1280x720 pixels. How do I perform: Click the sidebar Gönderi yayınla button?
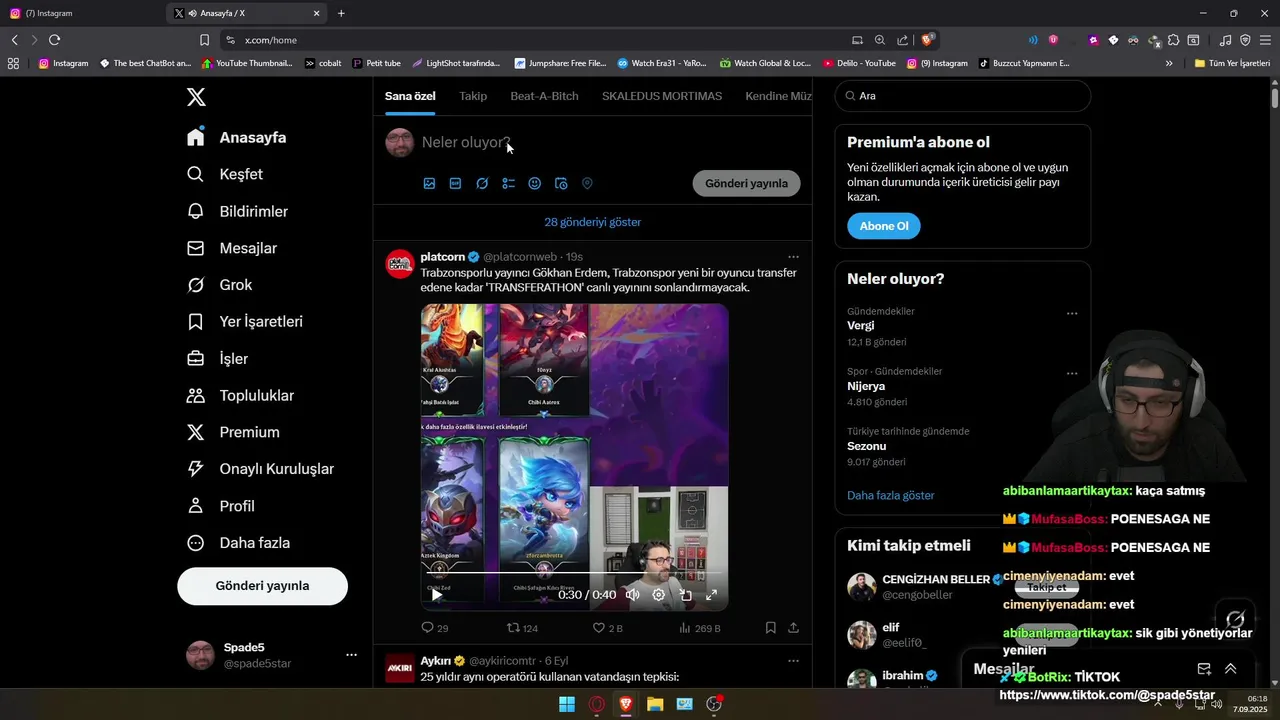click(x=262, y=586)
